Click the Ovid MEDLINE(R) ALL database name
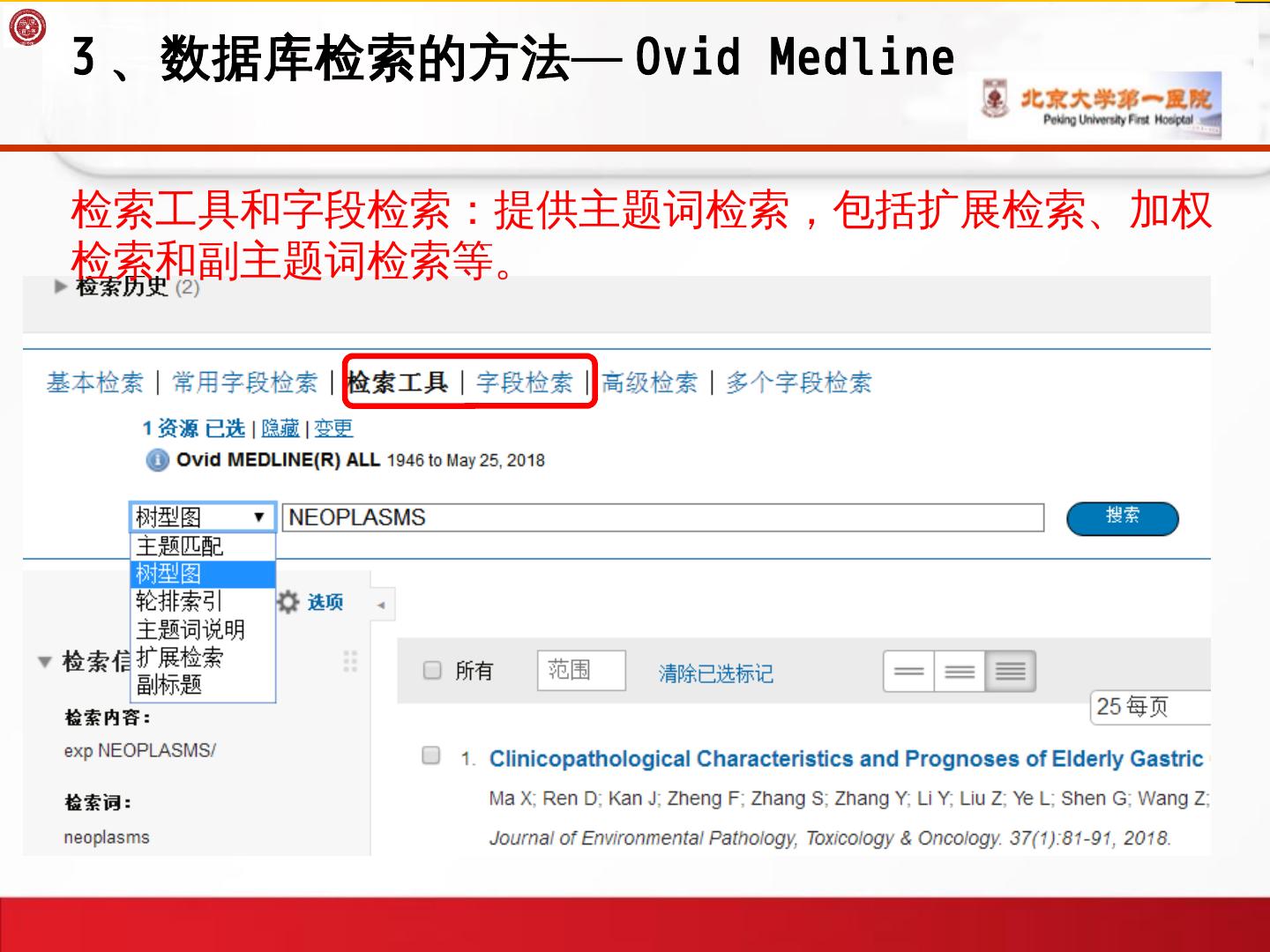 (278, 460)
